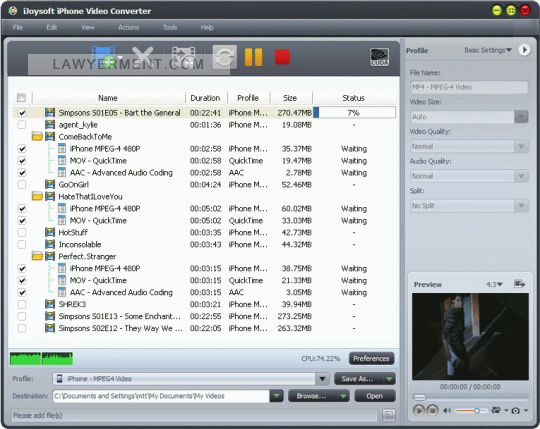This screenshot has height=429, width=540.
Task: Open the 4:3 aspect ratio dropdown
Action: [x=494, y=284]
